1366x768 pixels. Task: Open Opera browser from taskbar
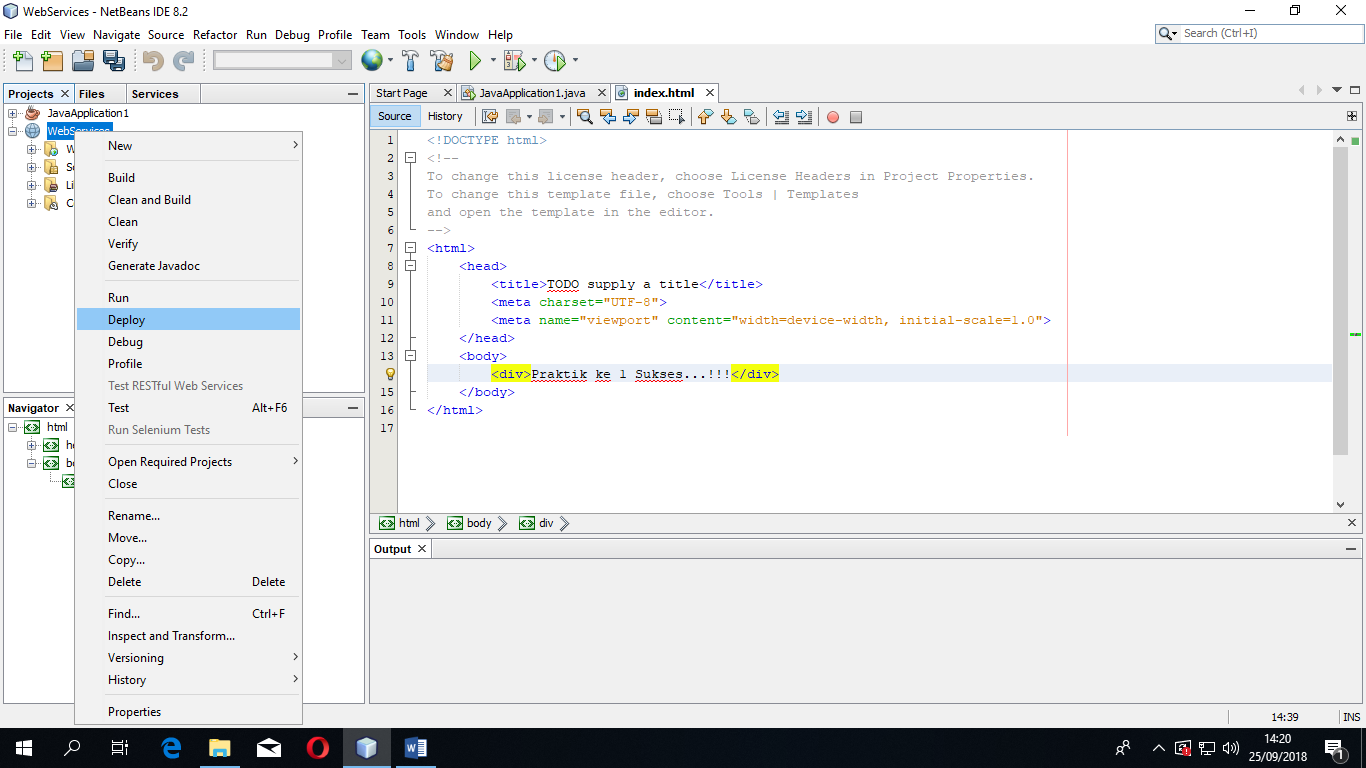click(318, 747)
